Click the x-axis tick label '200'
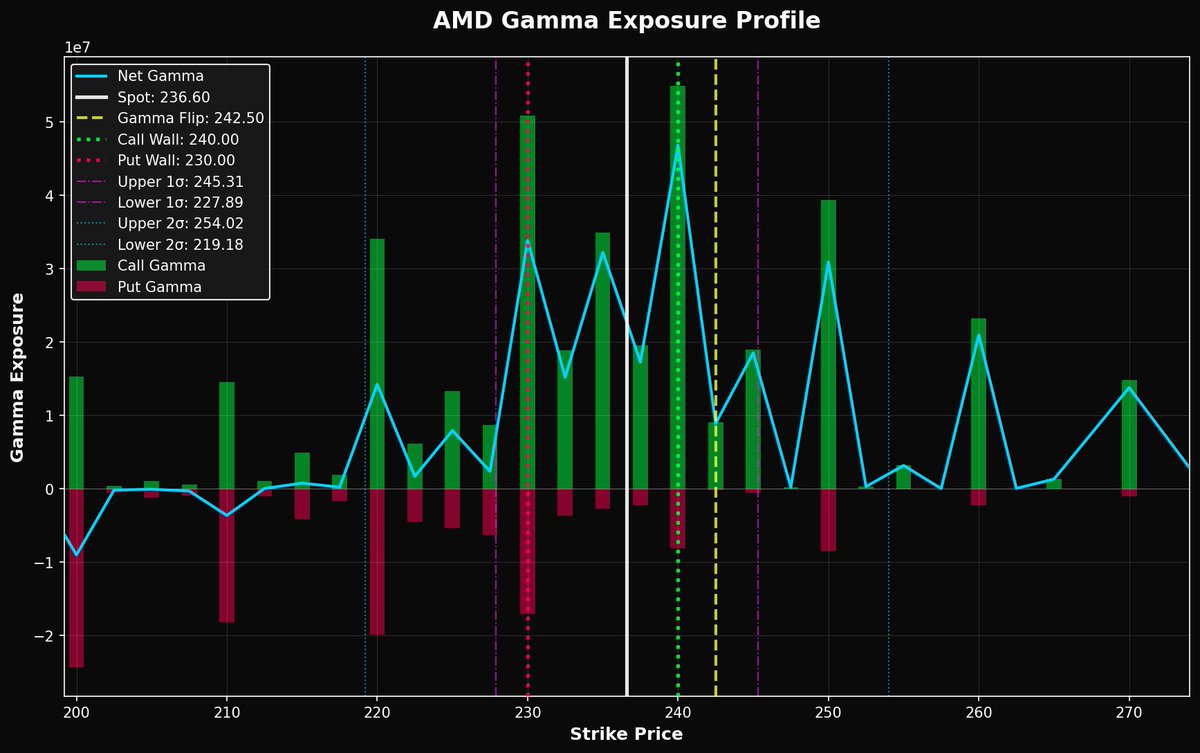This screenshot has width=1200, height=753. pyautogui.click(x=77, y=713)
